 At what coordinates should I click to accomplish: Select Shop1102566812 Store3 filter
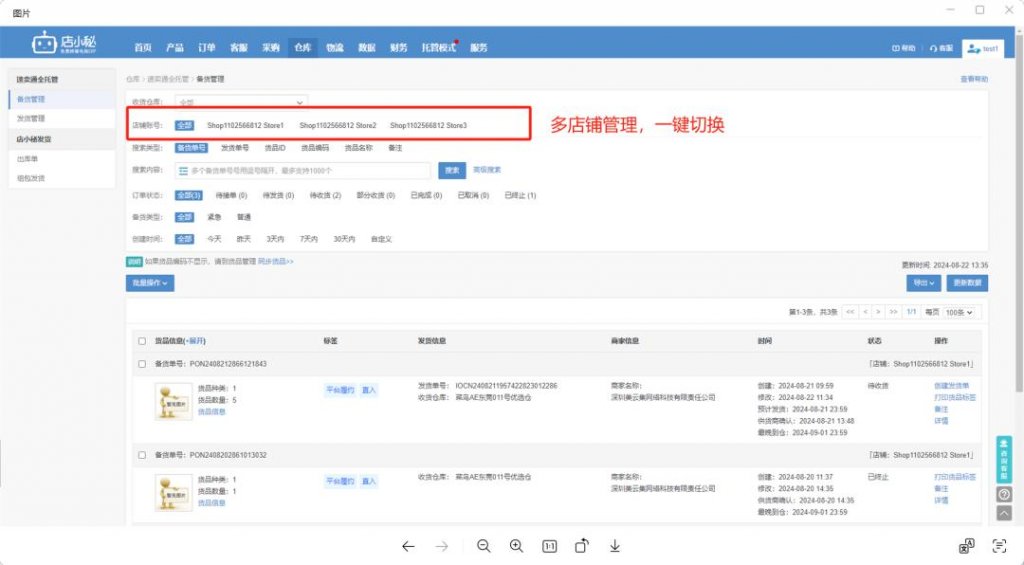(428, 125)
